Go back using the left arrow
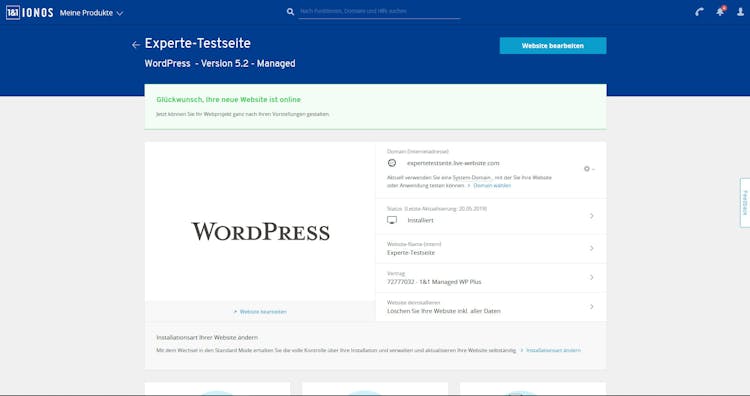750x396 pixels. 136,44
